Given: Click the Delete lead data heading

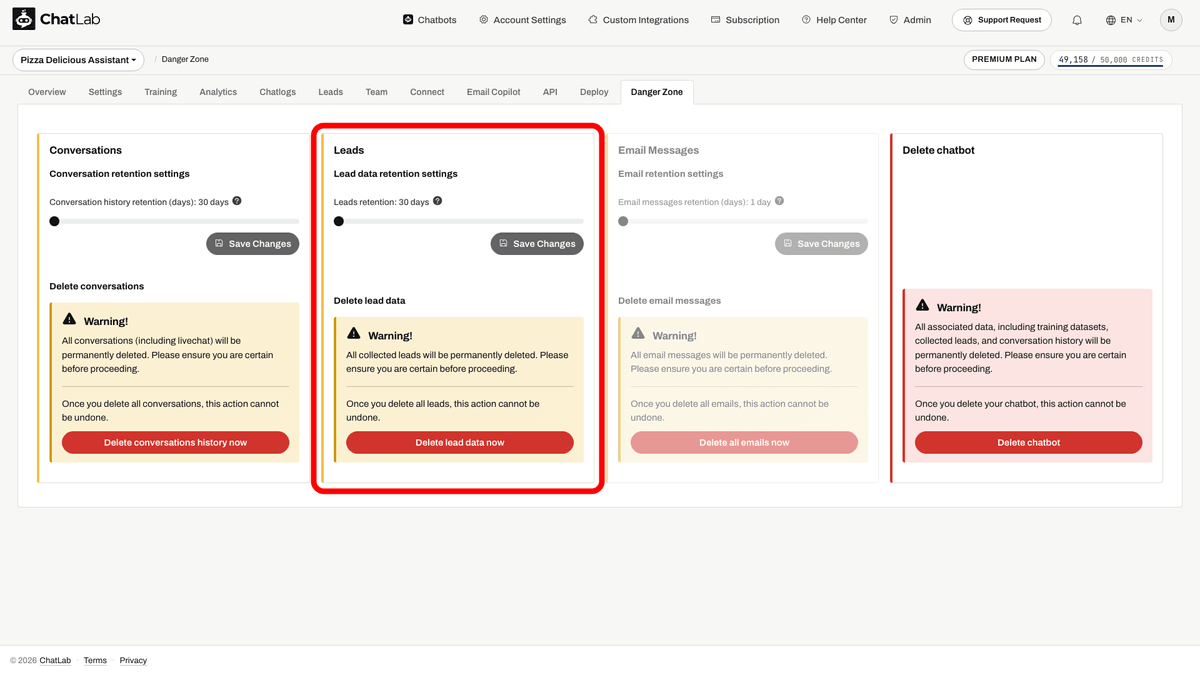Looking at the screenshot, I should (370, 300).
